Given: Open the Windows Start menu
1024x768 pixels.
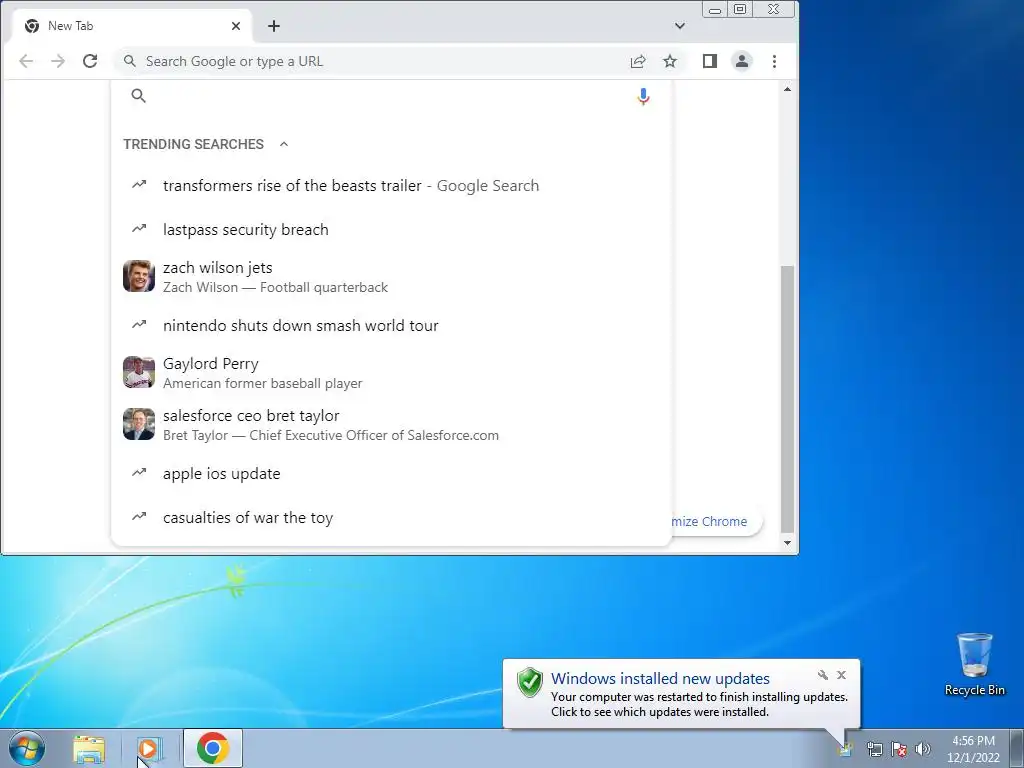Looking at the screenshot, I should [x=27, y=748].
